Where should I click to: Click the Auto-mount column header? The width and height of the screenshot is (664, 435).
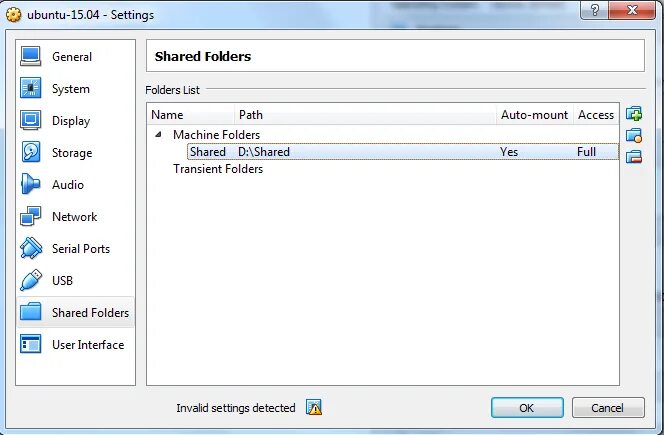pyautogui.click(x=534, y=115)
